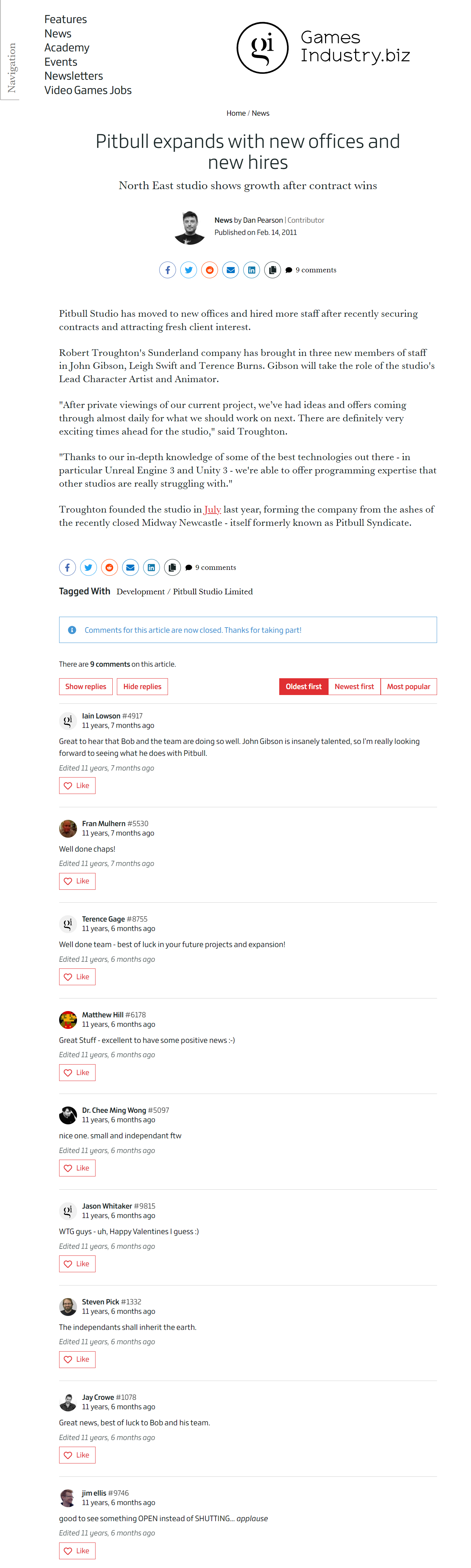Share article on Facebook from top share bar

(168, 270)
